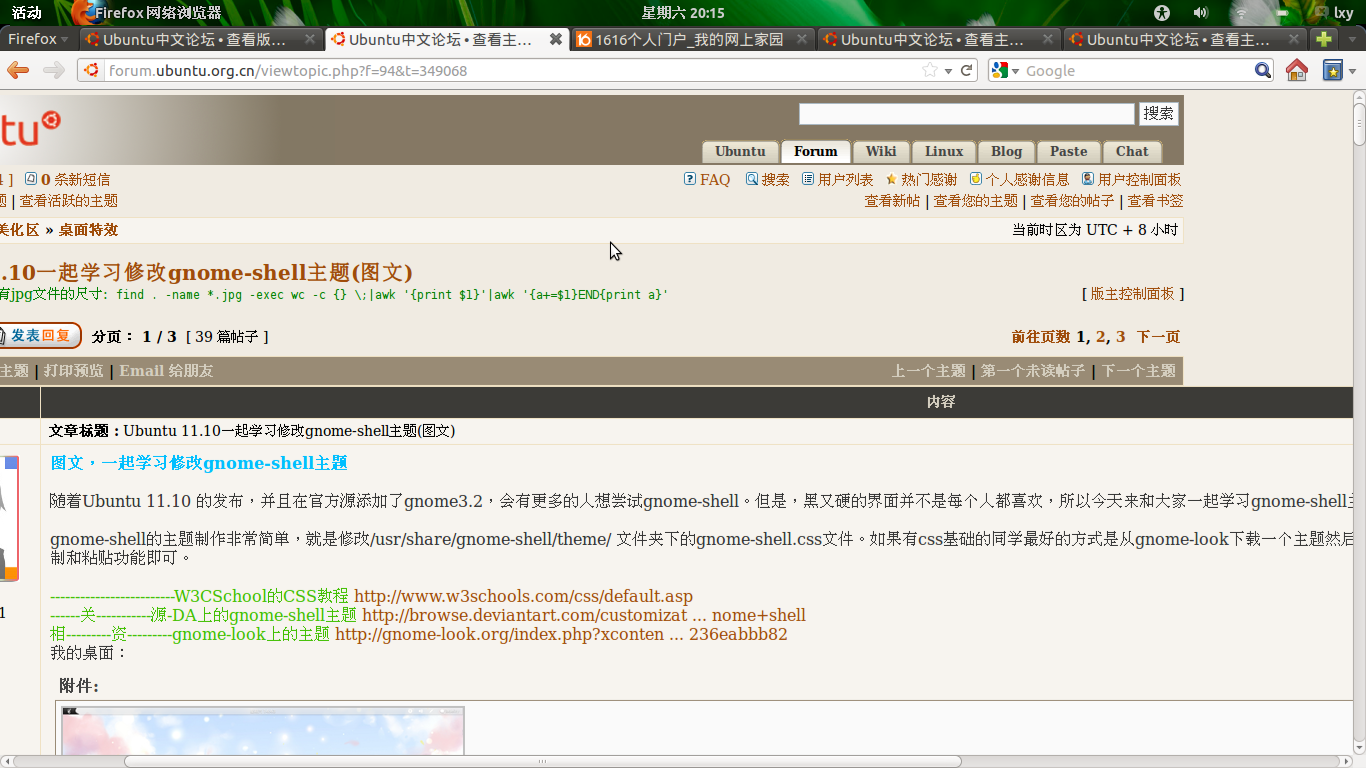Open the tab list dropdown arrow

coord(1350,39)
